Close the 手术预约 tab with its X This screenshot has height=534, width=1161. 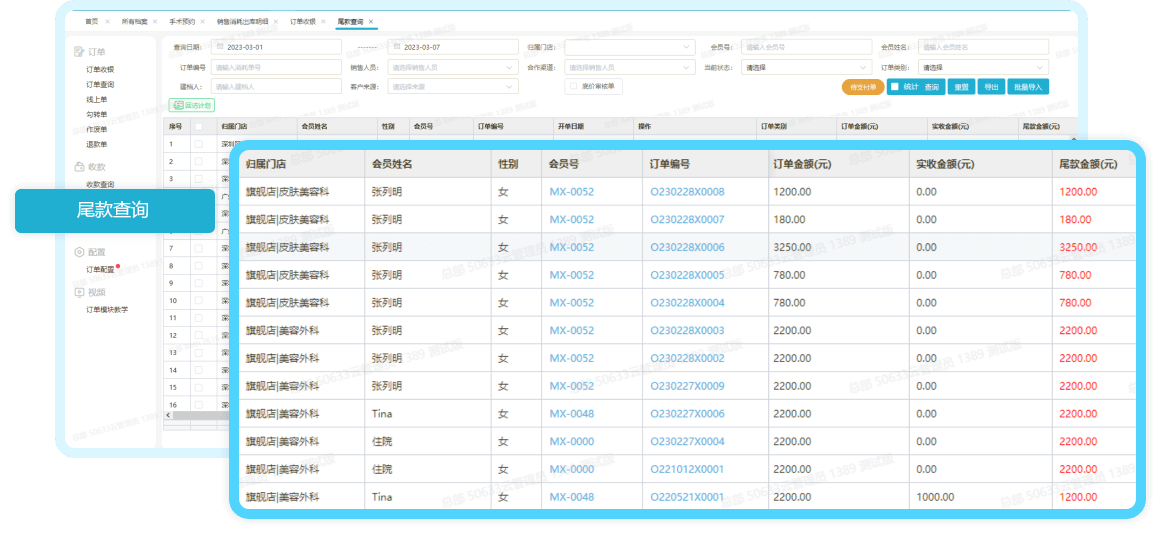(x=203, y=21)
